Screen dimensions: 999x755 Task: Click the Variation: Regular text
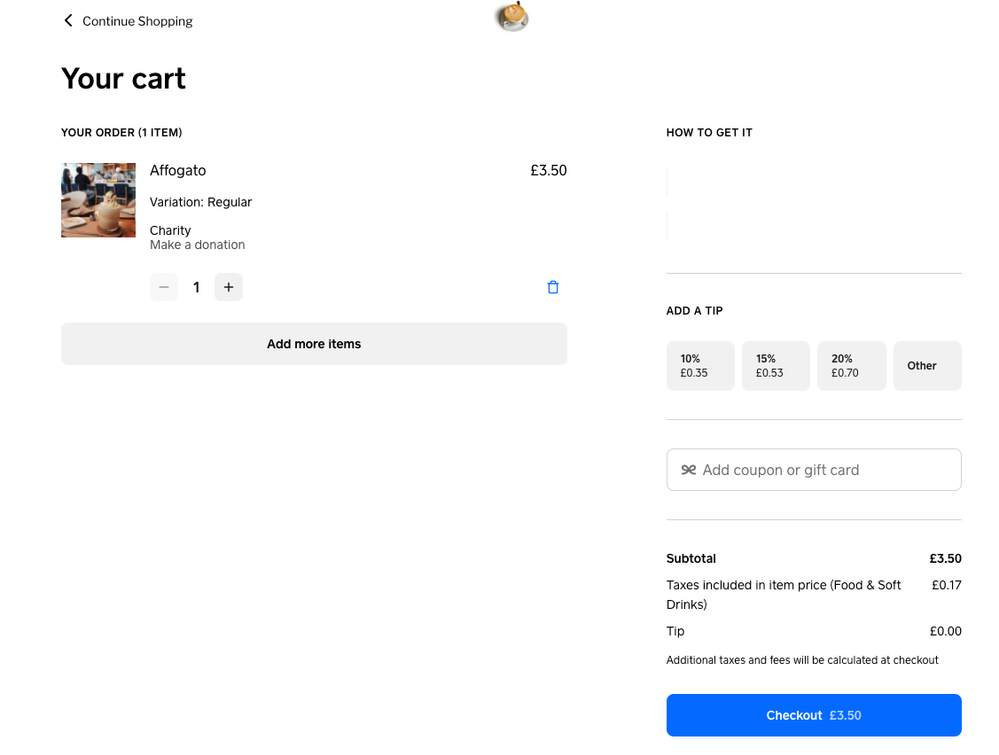pos(200,202)
